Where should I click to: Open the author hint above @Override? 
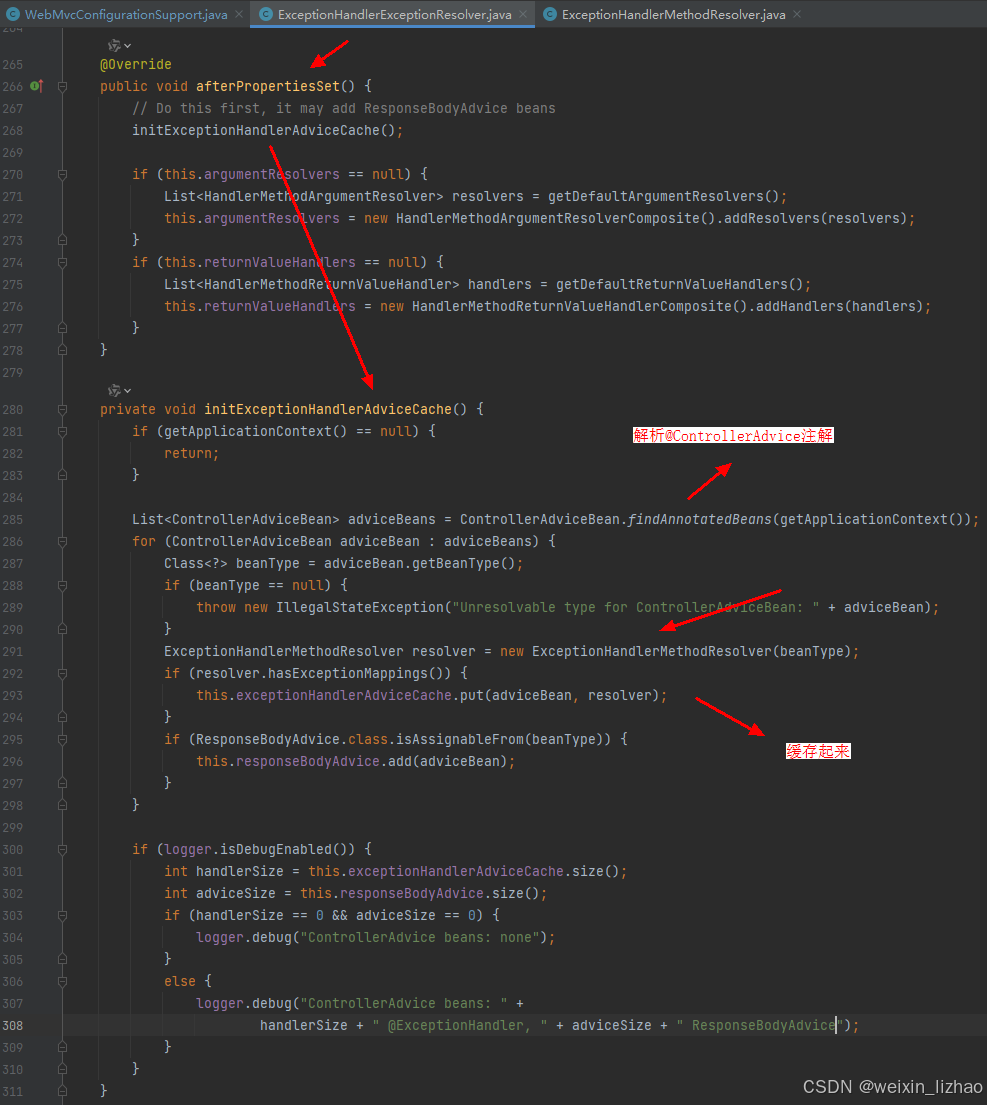[119, 46]
